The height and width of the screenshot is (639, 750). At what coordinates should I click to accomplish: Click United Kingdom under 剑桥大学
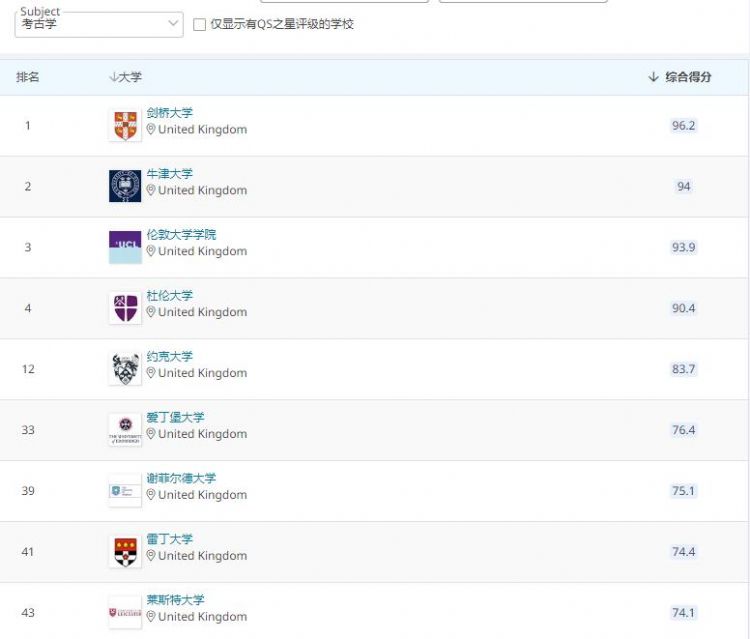point(202,130)
